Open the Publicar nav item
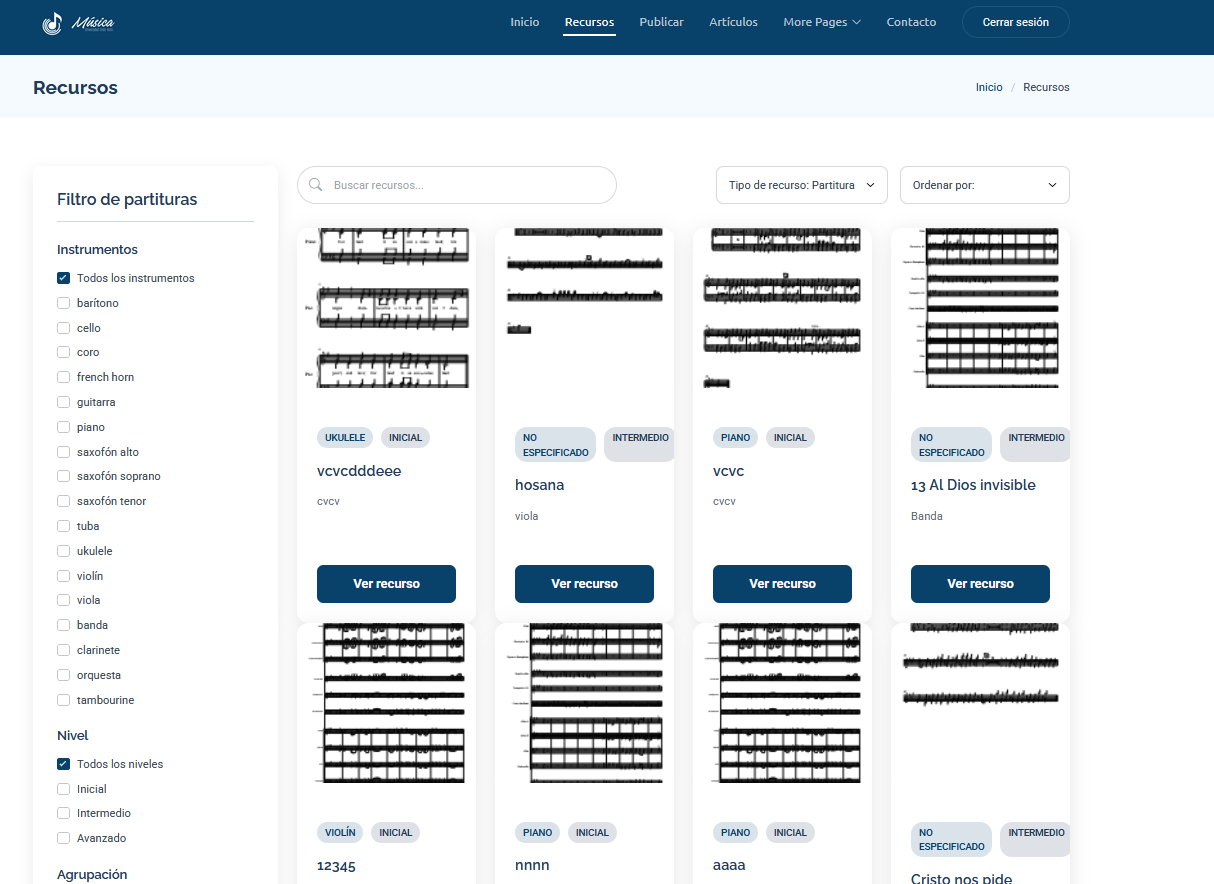 pyautogui.click(x=661, y=22)
